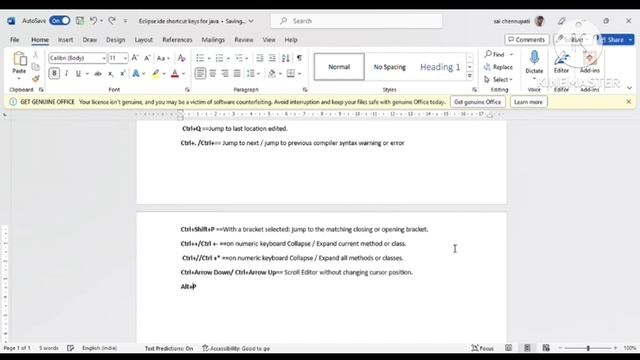The width and height of the screenshot is (640, 360).
Task: Apply the Normal style
Action: click(x=339, y=67)
